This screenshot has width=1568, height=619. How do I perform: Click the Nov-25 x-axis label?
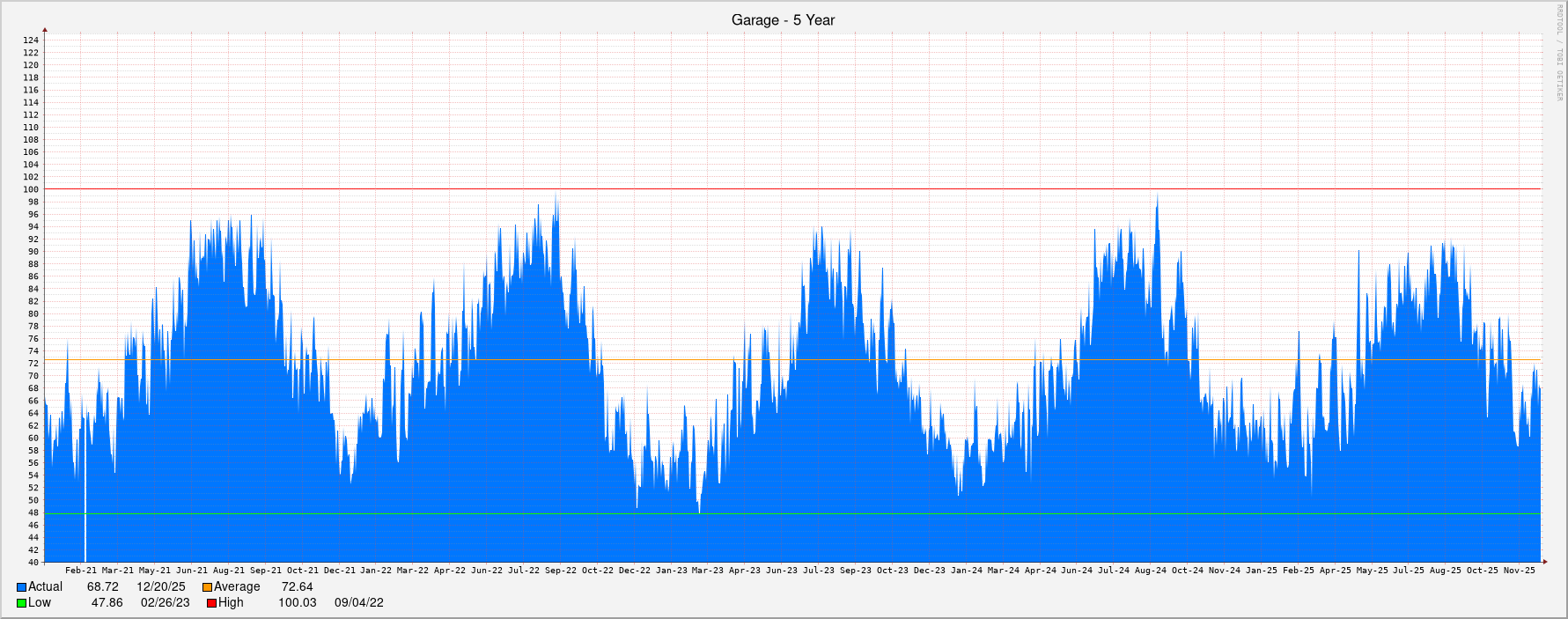click(1519, 571)
